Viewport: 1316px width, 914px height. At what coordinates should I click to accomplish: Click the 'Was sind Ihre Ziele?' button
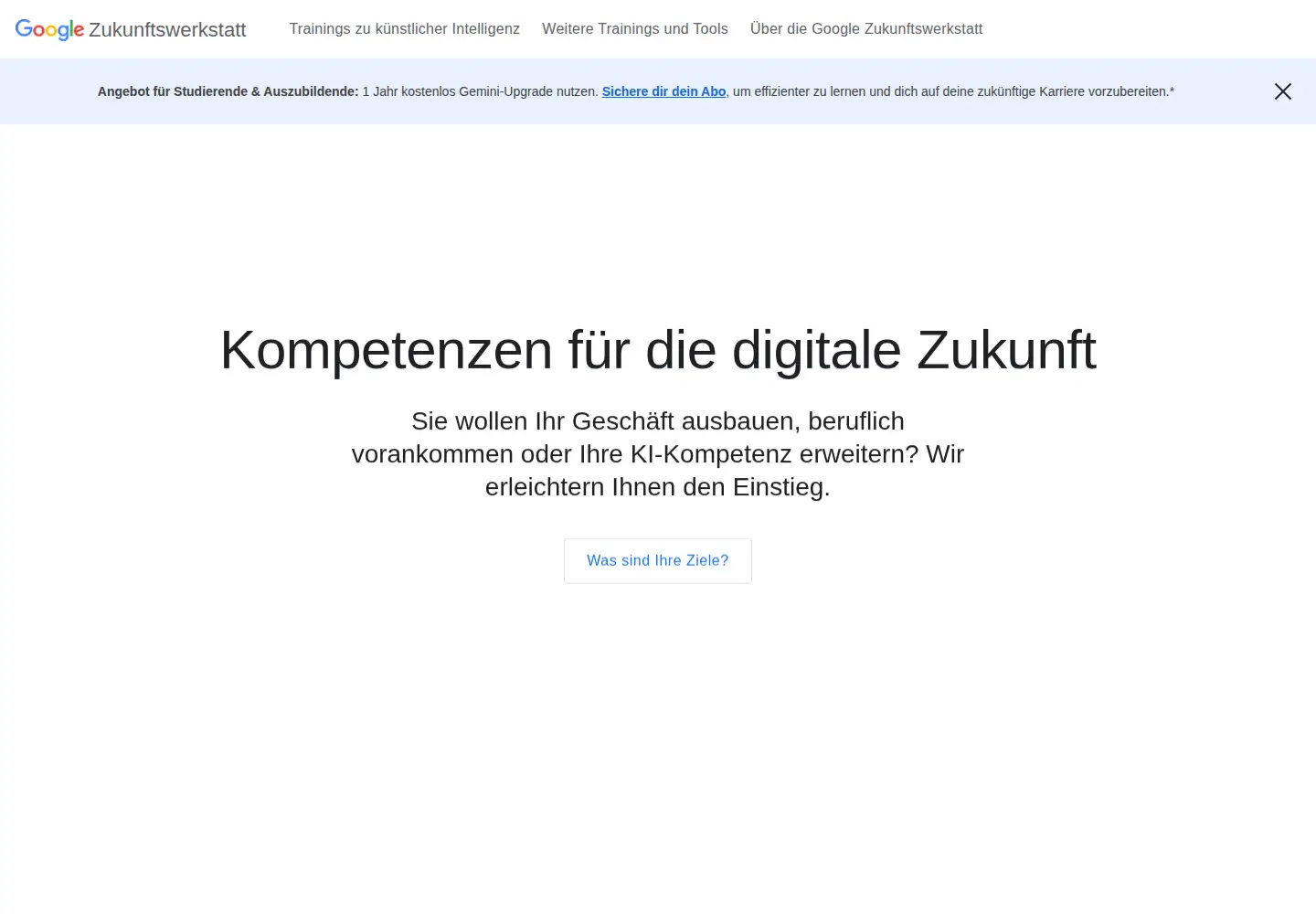[x=658, y=561]
